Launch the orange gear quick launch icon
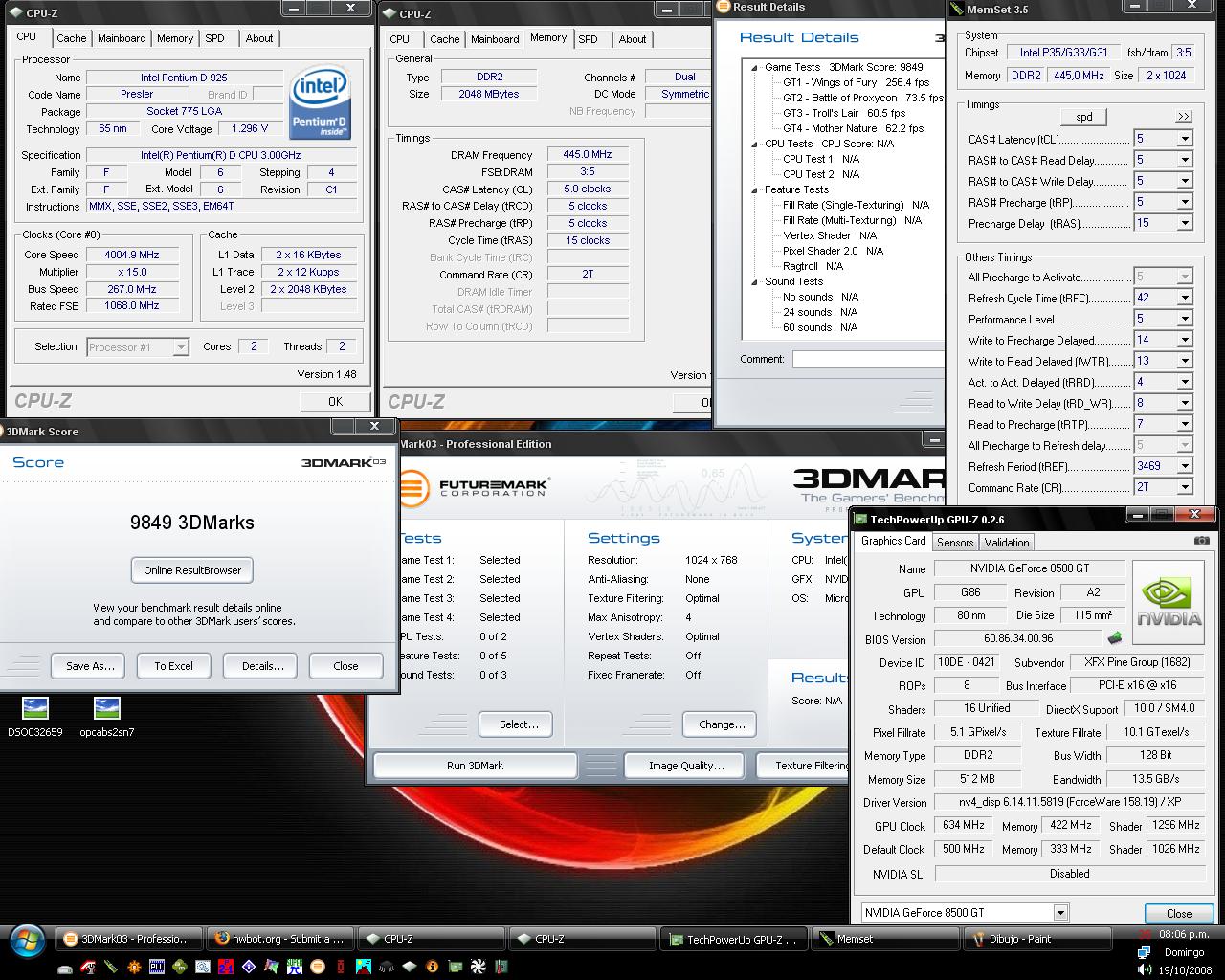This screenshot has width=1225, height=980. 134,967
